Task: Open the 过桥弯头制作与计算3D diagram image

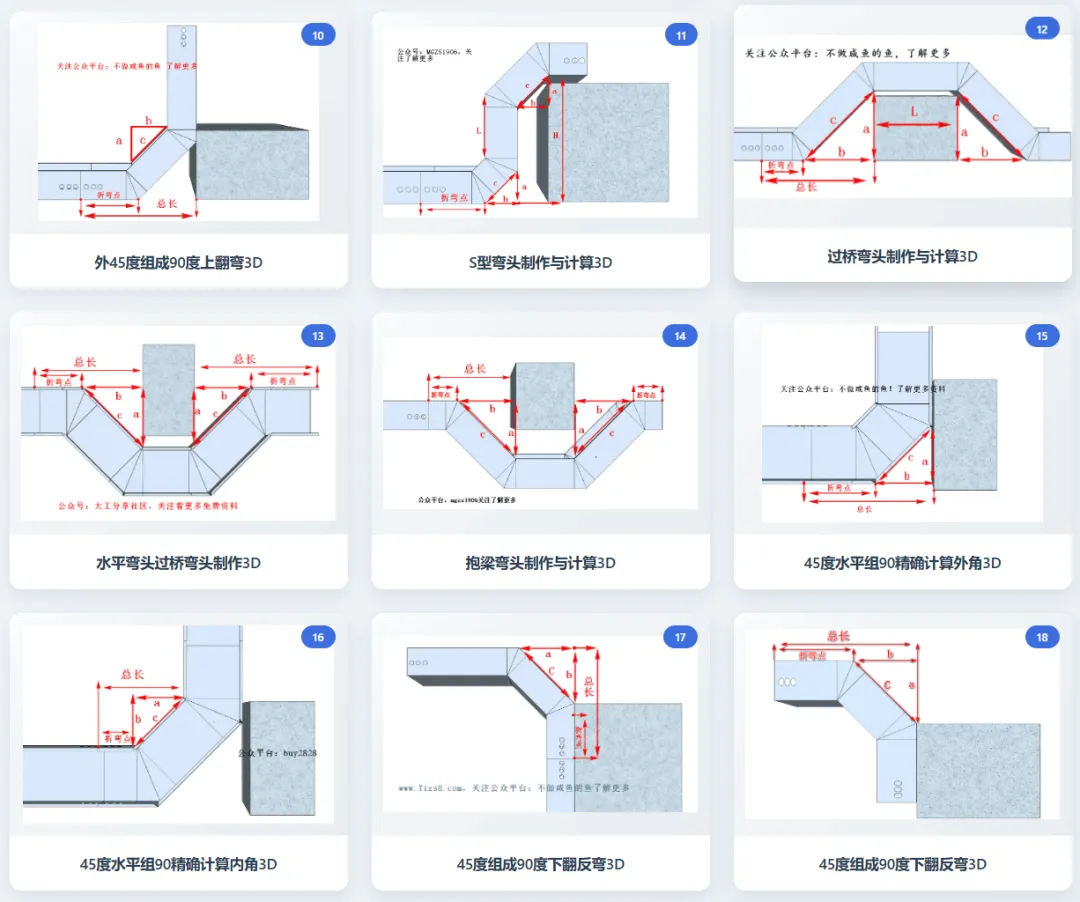Action: (903, 116)
